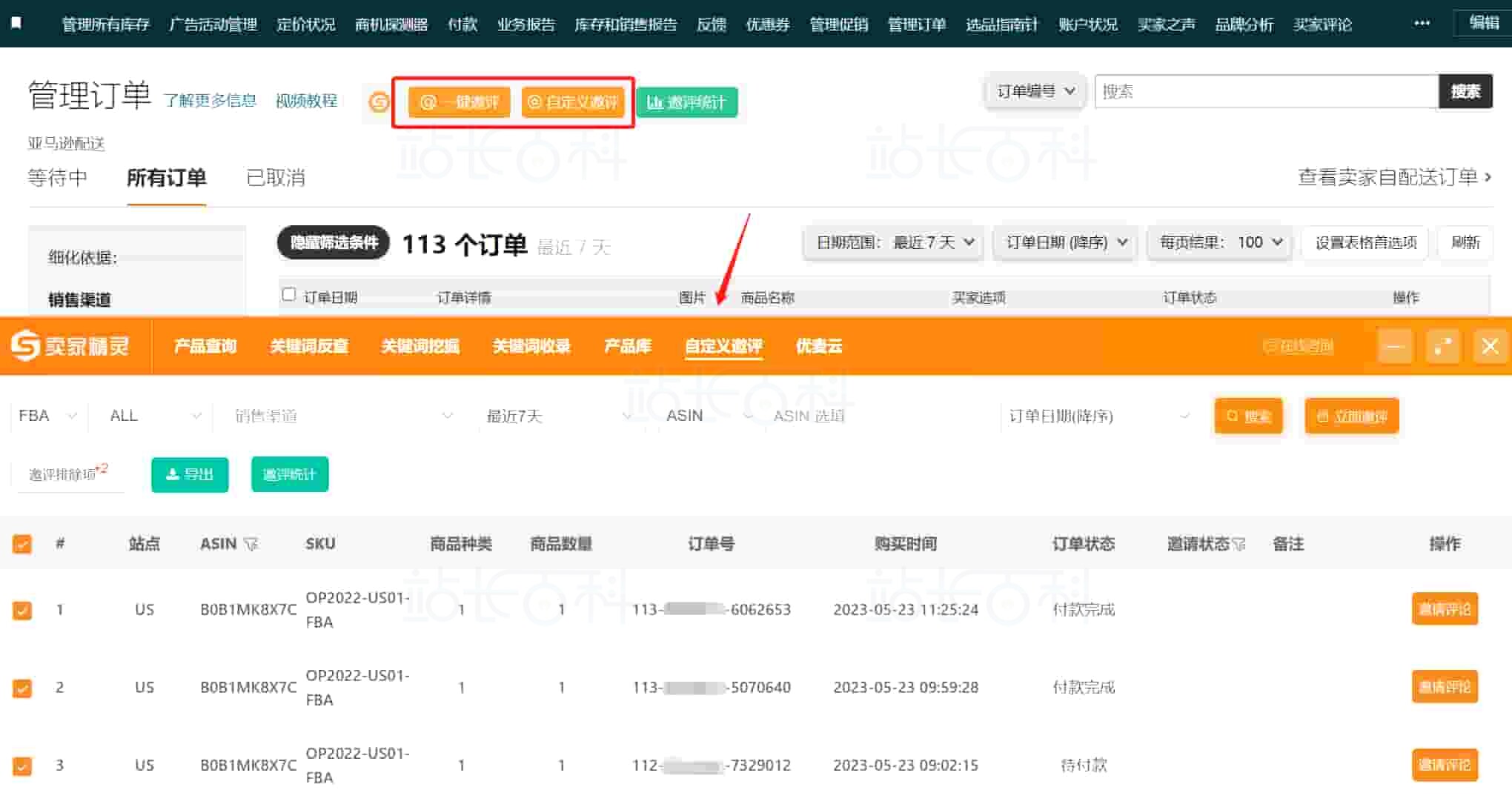Screen dimensions: 1512x804
Task: Switch to the 产品库 tab in 卖家精灵
Action: [x=628, y=346]
